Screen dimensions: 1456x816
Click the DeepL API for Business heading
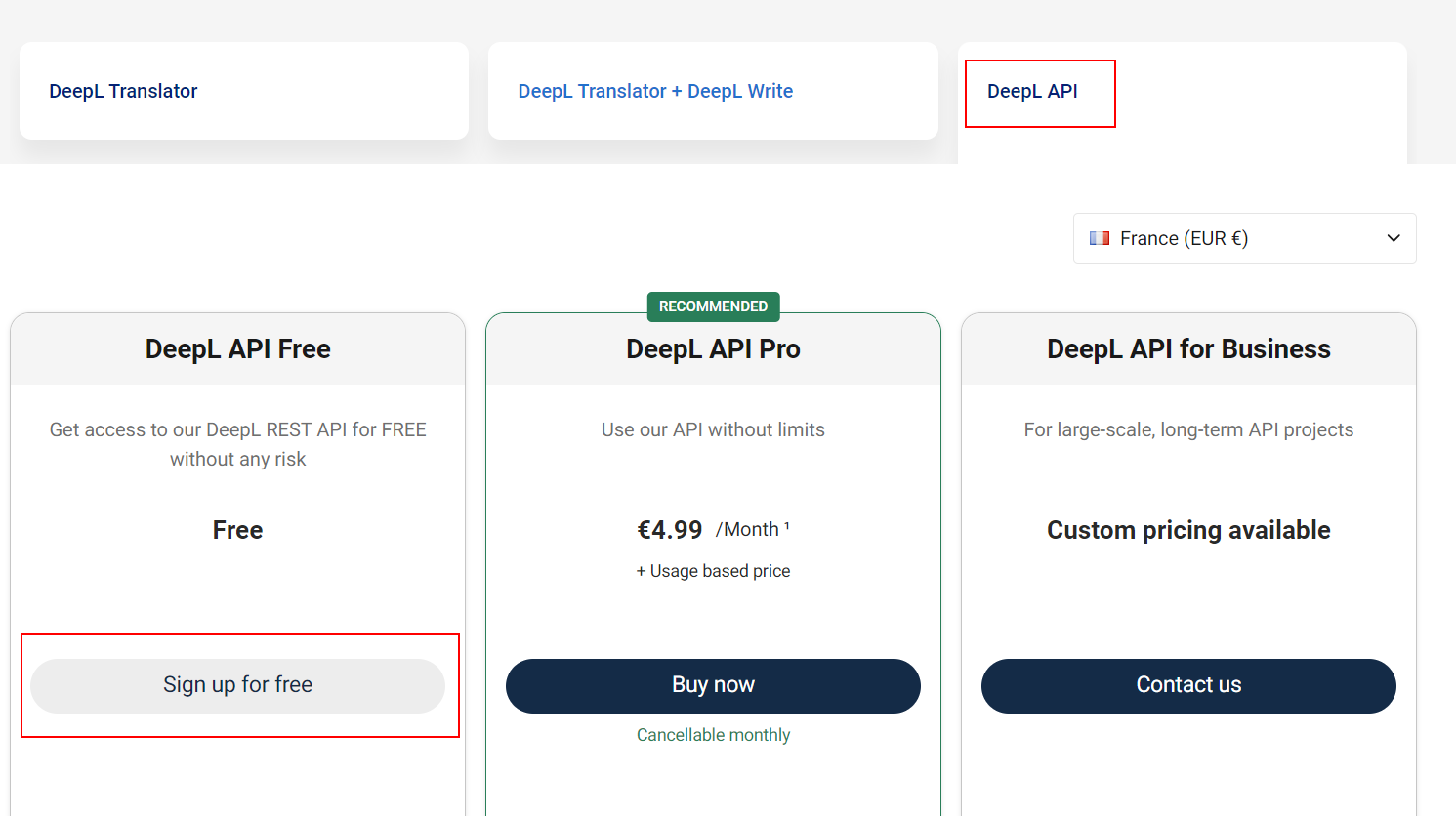[1188, 349]
